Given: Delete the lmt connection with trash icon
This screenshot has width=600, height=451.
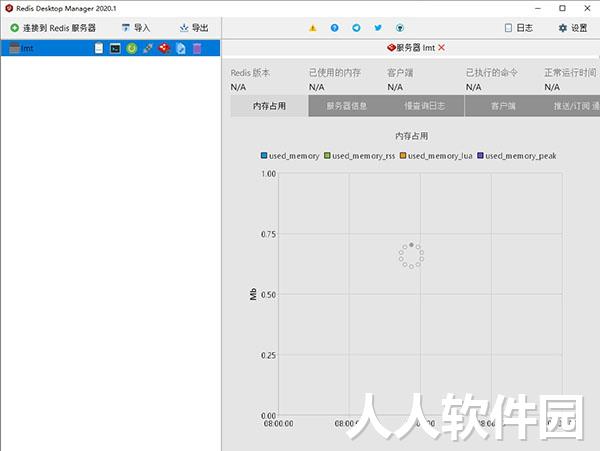Looking at the screenshot, I should [197, 48].
